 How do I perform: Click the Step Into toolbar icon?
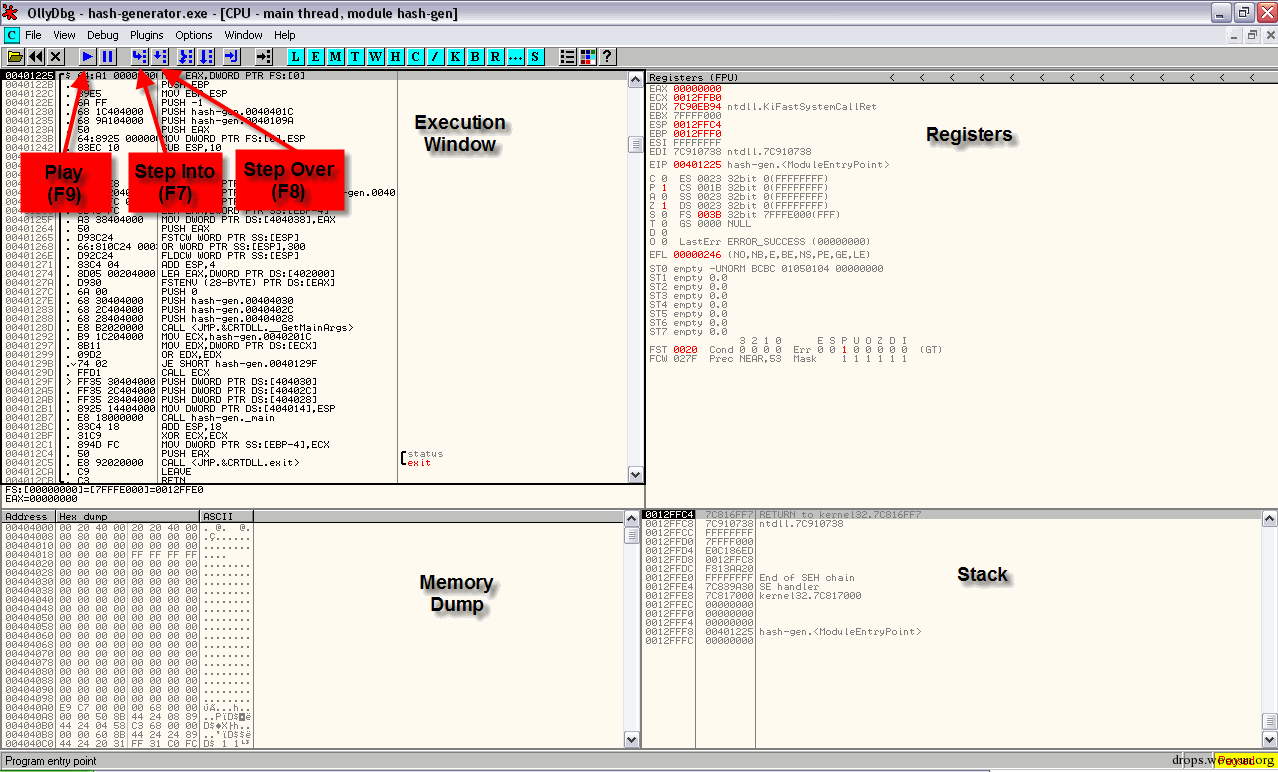tap(139, 57)
